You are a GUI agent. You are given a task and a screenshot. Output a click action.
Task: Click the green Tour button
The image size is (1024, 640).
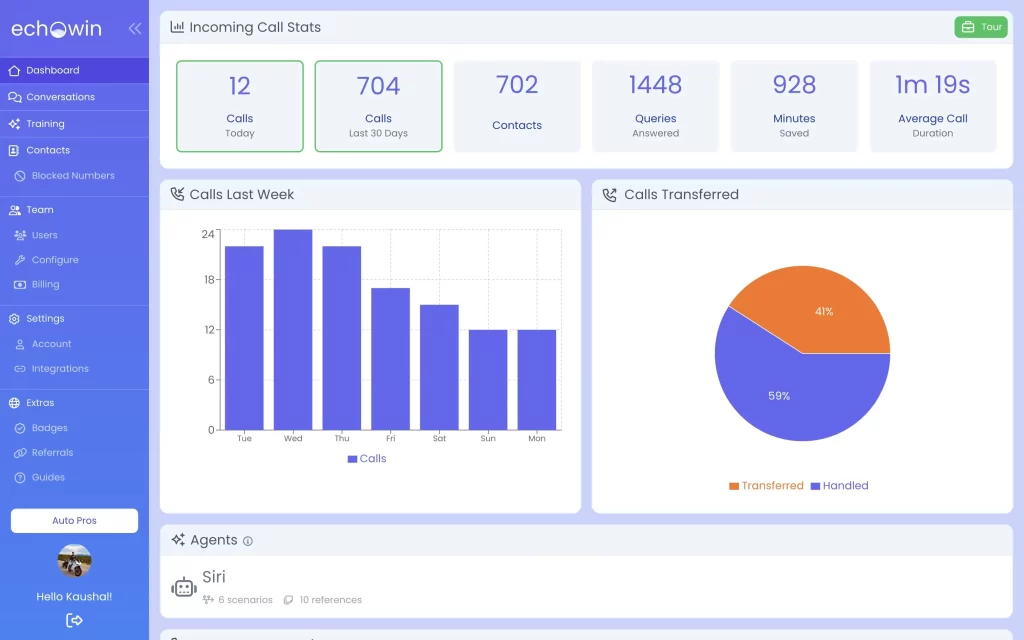coord(980,27)
